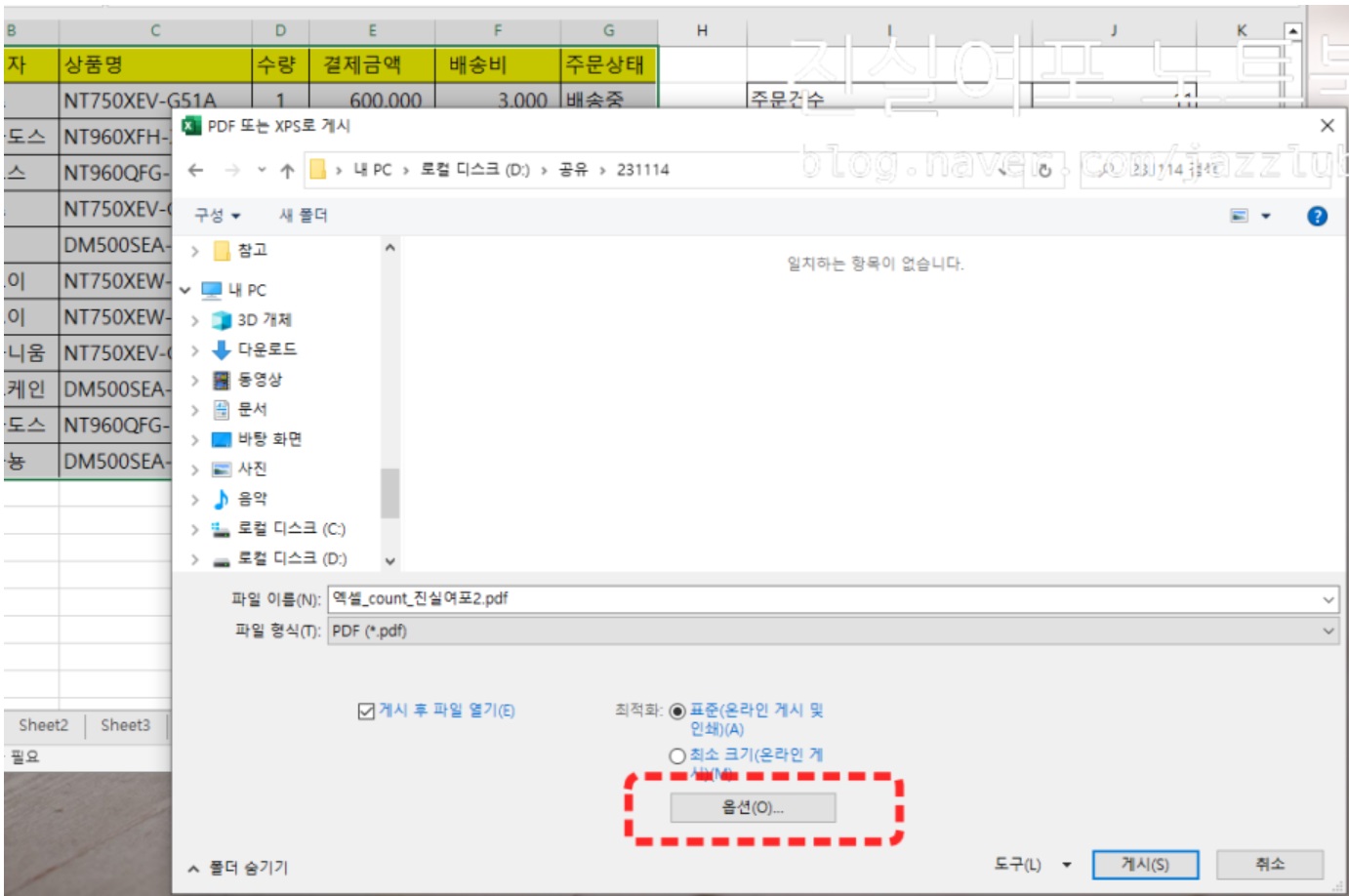Image resolution: width=1349 pixels, height=896 pixels.
Task: Open the help question mark icon
Action: pos(1317,216)
